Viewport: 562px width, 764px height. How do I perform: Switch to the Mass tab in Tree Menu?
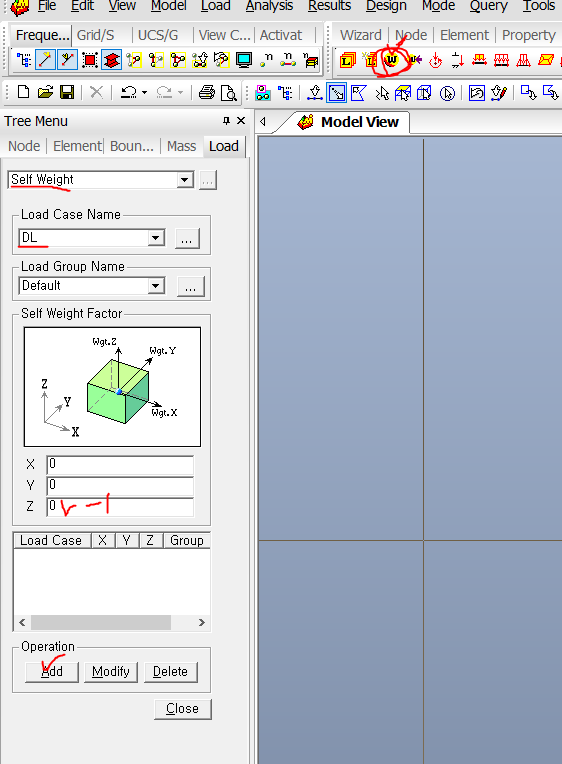(x=181, y=146)
